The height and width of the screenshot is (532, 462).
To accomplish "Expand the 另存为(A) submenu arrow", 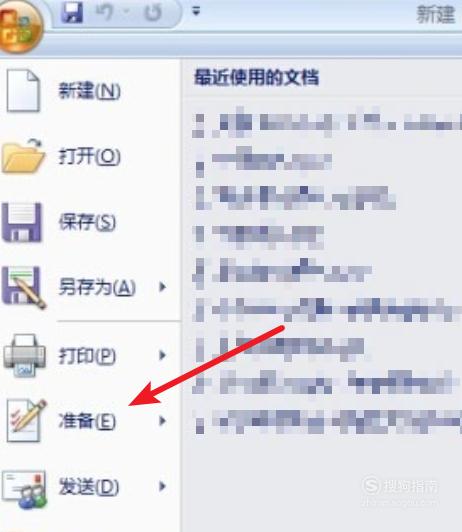I will [162, 287].
